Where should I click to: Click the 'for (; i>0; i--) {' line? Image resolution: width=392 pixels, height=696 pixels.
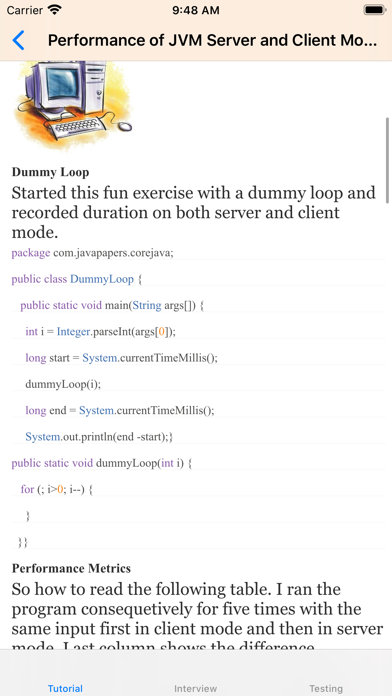point(56,490)
